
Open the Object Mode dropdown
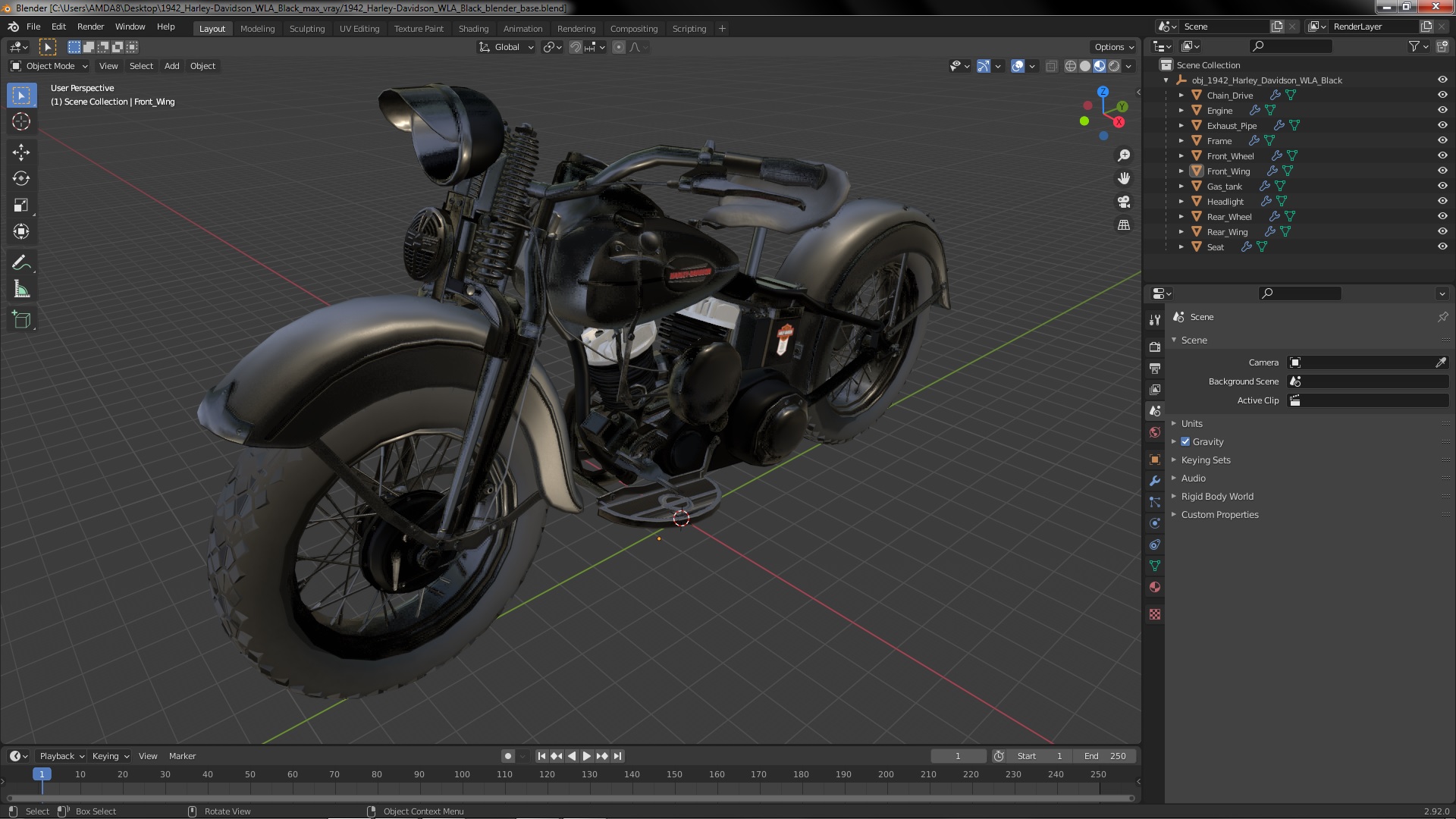[50, 66]
